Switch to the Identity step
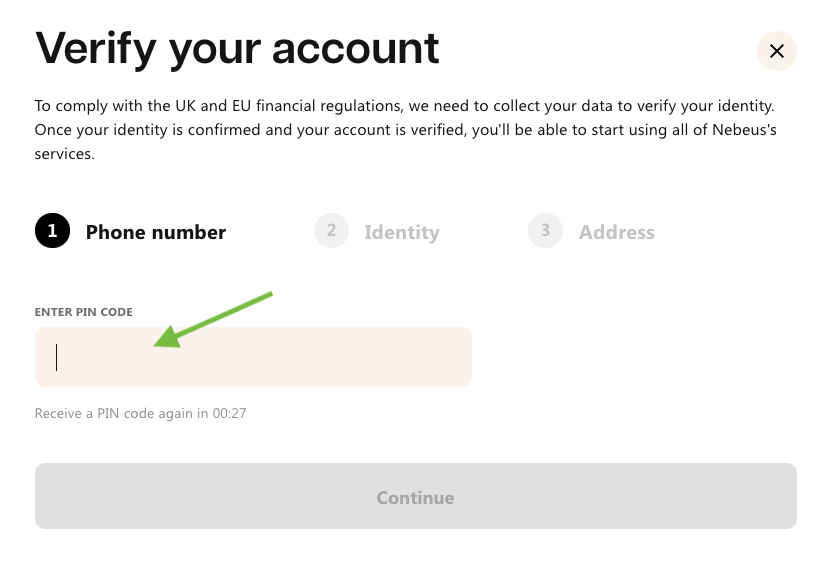Screen dimensions: 828x564 (x=402, y=232)
